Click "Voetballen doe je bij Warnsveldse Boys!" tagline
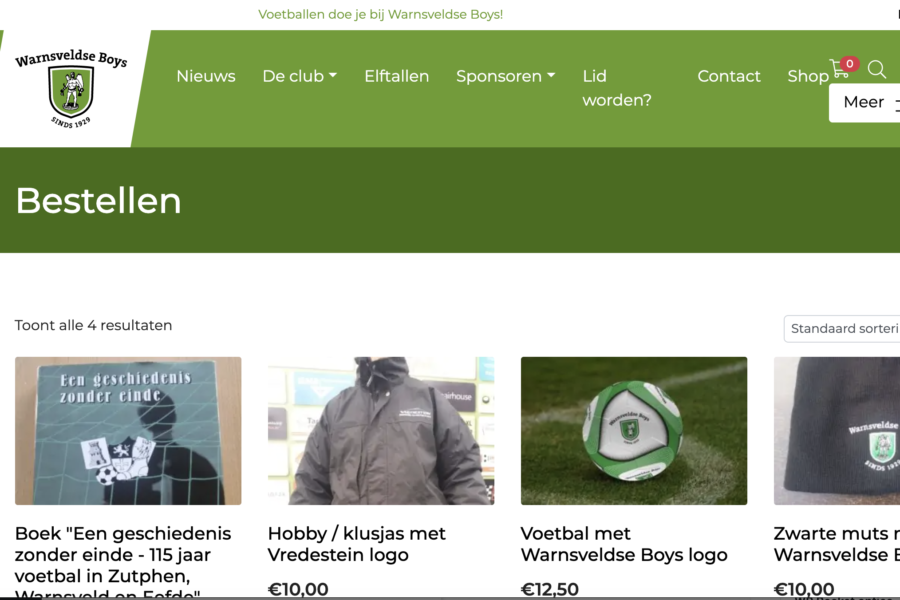The image size is (900, 600). 381,14
